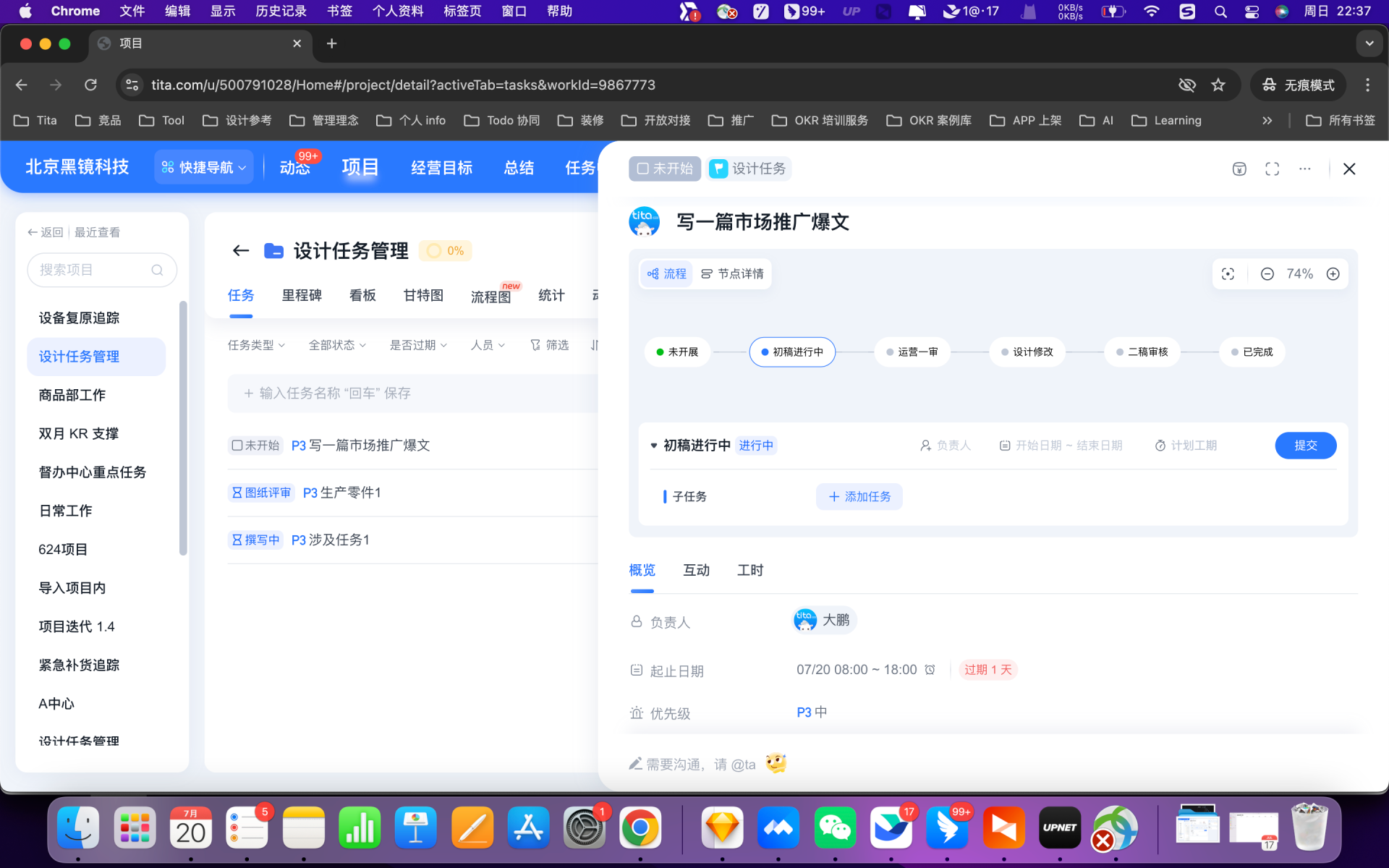Click the 0% progress indicator
This screenshot has height=868, width=1389.
pyautogui.click(x=446, y=251)
